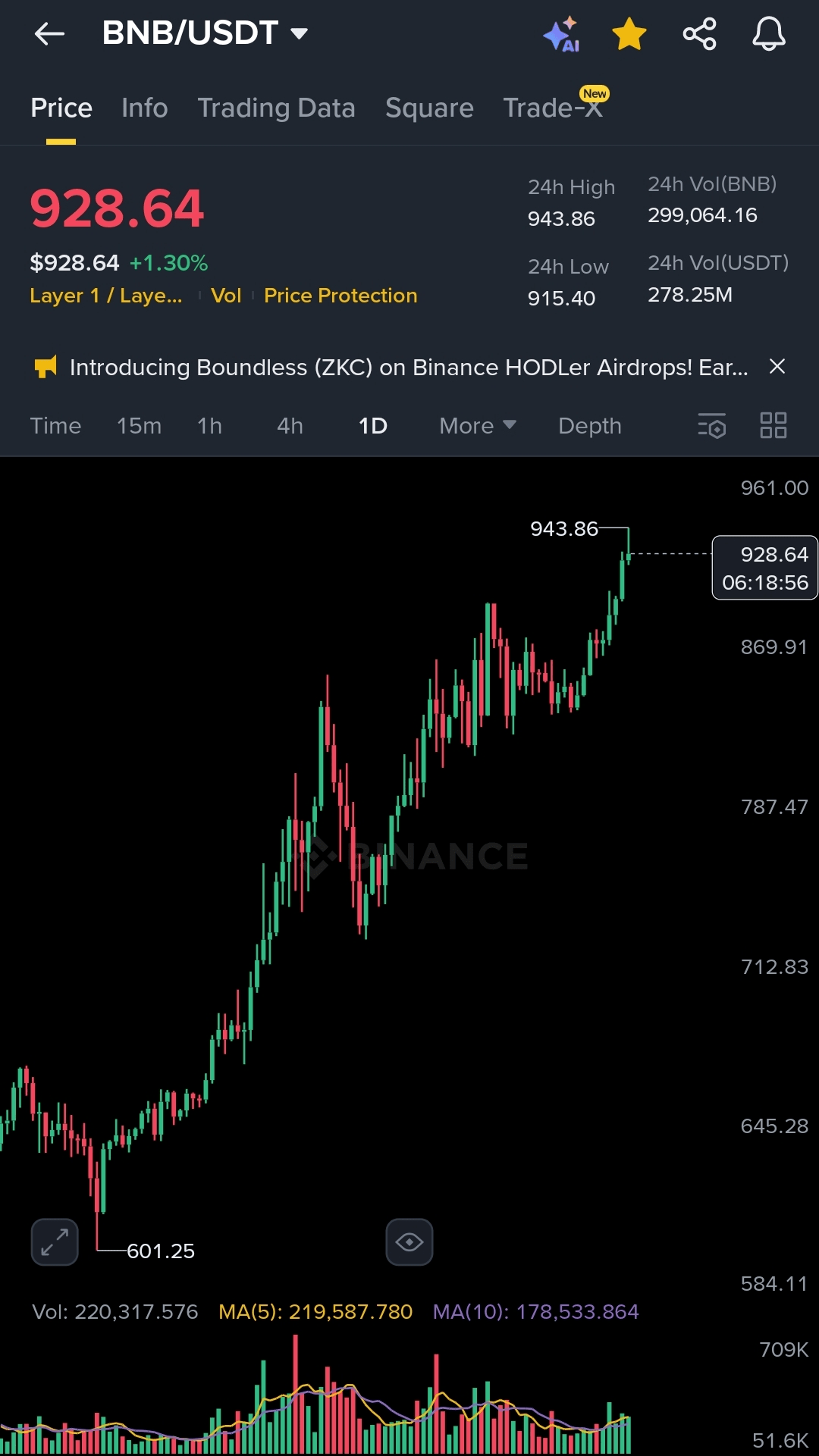Tap the Vol: 220,317.576 indicator label
This screenshot has height=1456, width=819.
(115, 1312)
